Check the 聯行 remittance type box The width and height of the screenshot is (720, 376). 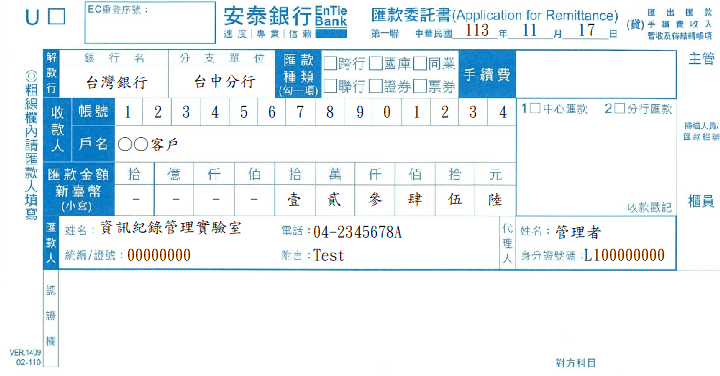330,86
